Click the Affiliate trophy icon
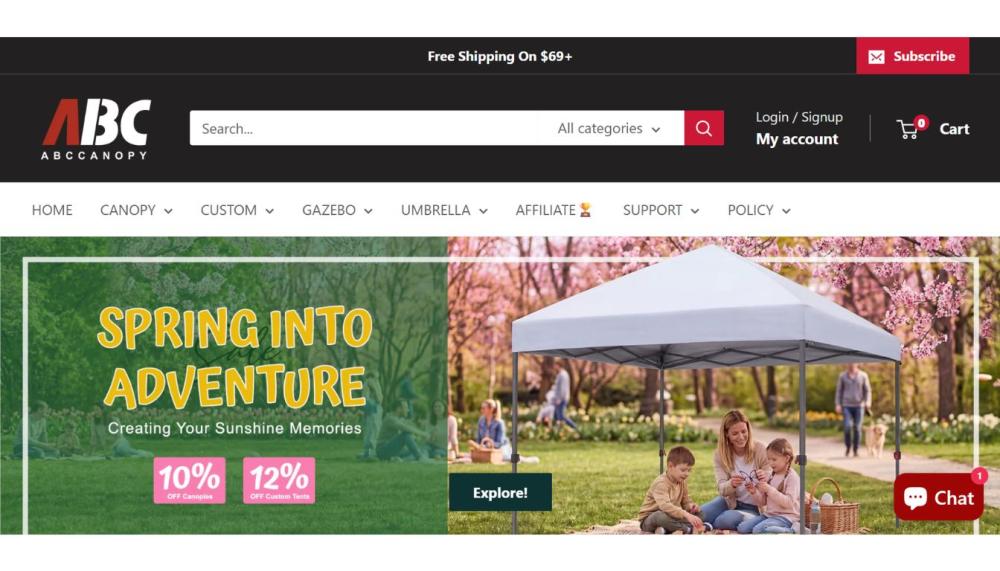This screenshot has height=571, width=1000. 585,210
